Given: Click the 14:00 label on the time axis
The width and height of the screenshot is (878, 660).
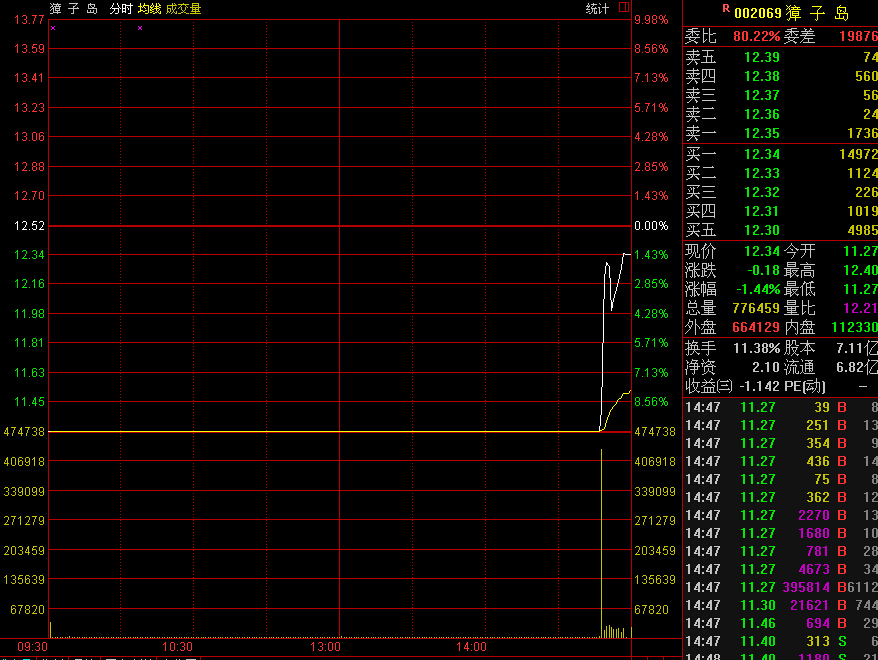Looking at the screenshot, I should pyautogui.click(x=471, y=647).
